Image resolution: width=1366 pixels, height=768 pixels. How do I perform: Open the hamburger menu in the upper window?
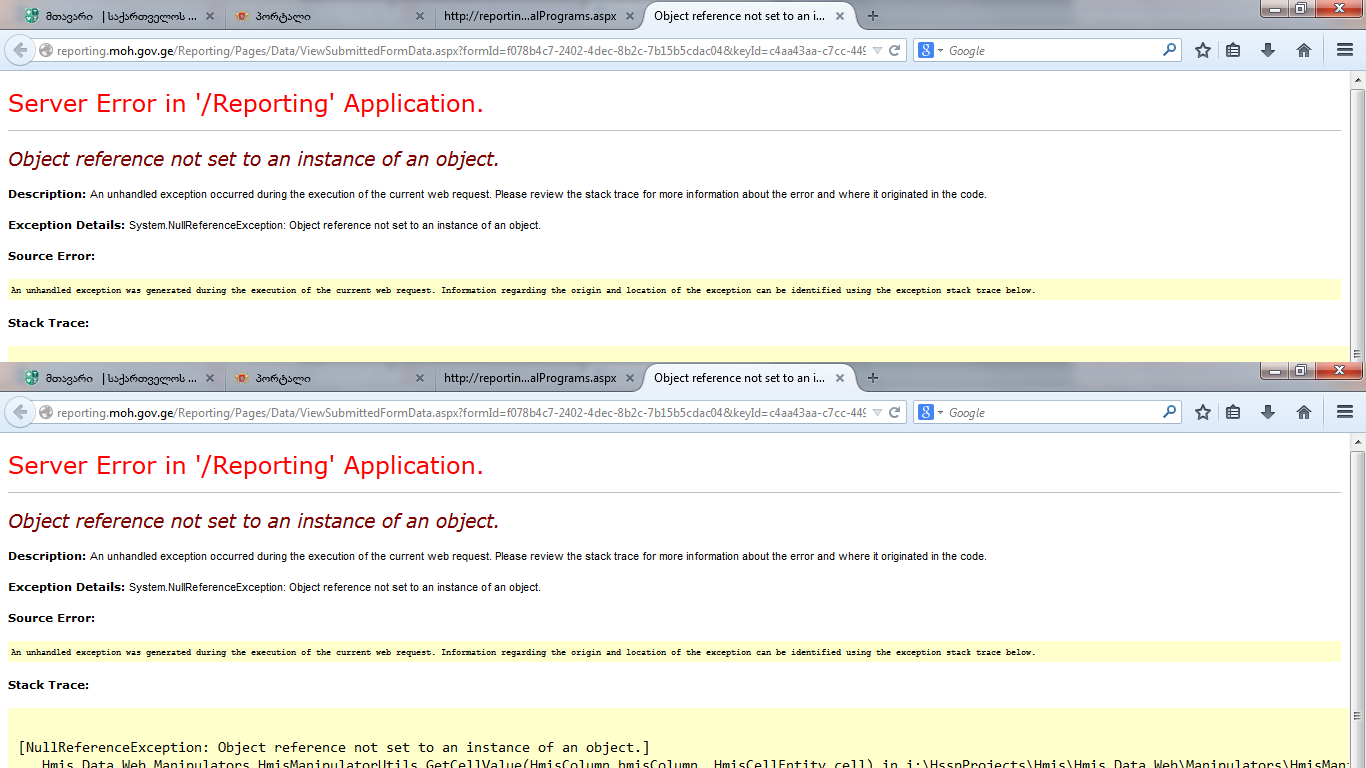[1345, 50]
